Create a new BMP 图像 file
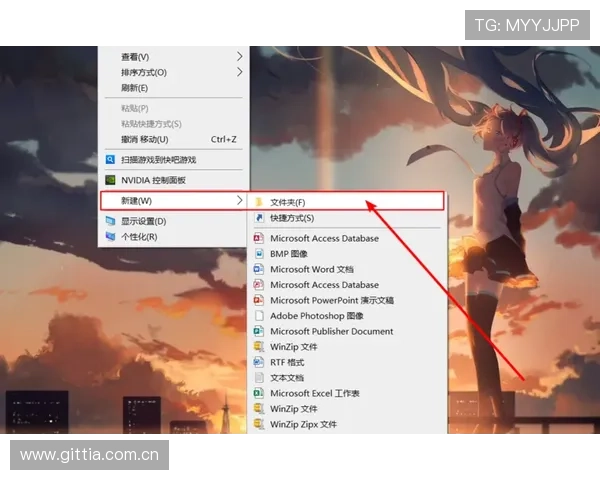Viewport: 600px width, 480px height. (x=347, y=254)
